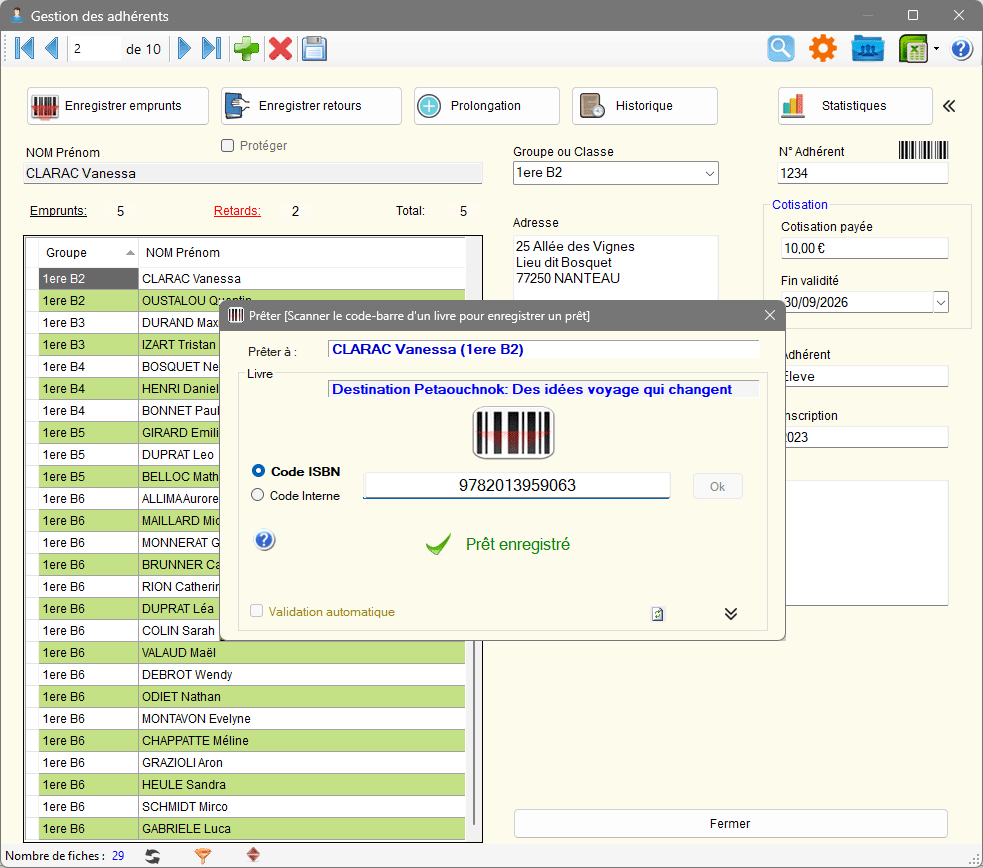Image resolution: width=983 pixels, height=868 pixels.
Task: Expand dialog with double down chevron
Action: click(730, 614)
